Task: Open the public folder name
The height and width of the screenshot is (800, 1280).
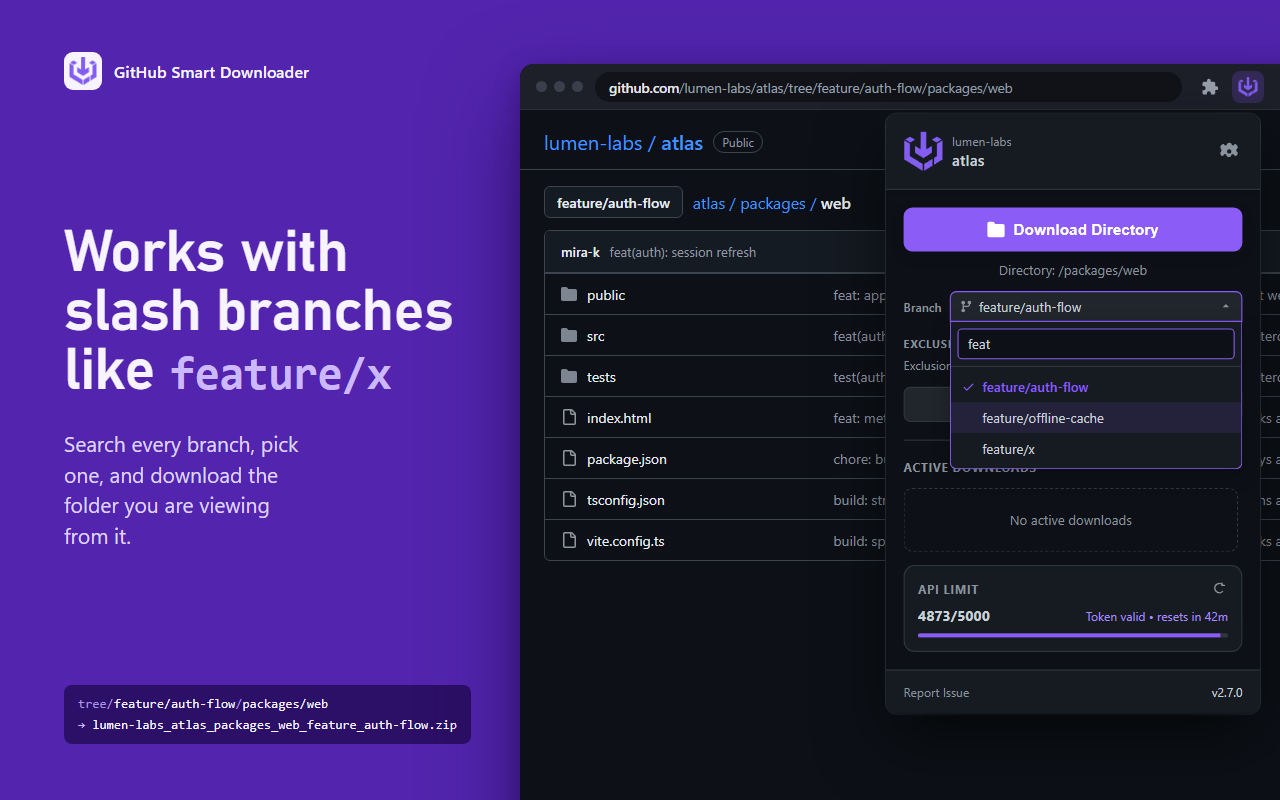Action: click(606, 295)
